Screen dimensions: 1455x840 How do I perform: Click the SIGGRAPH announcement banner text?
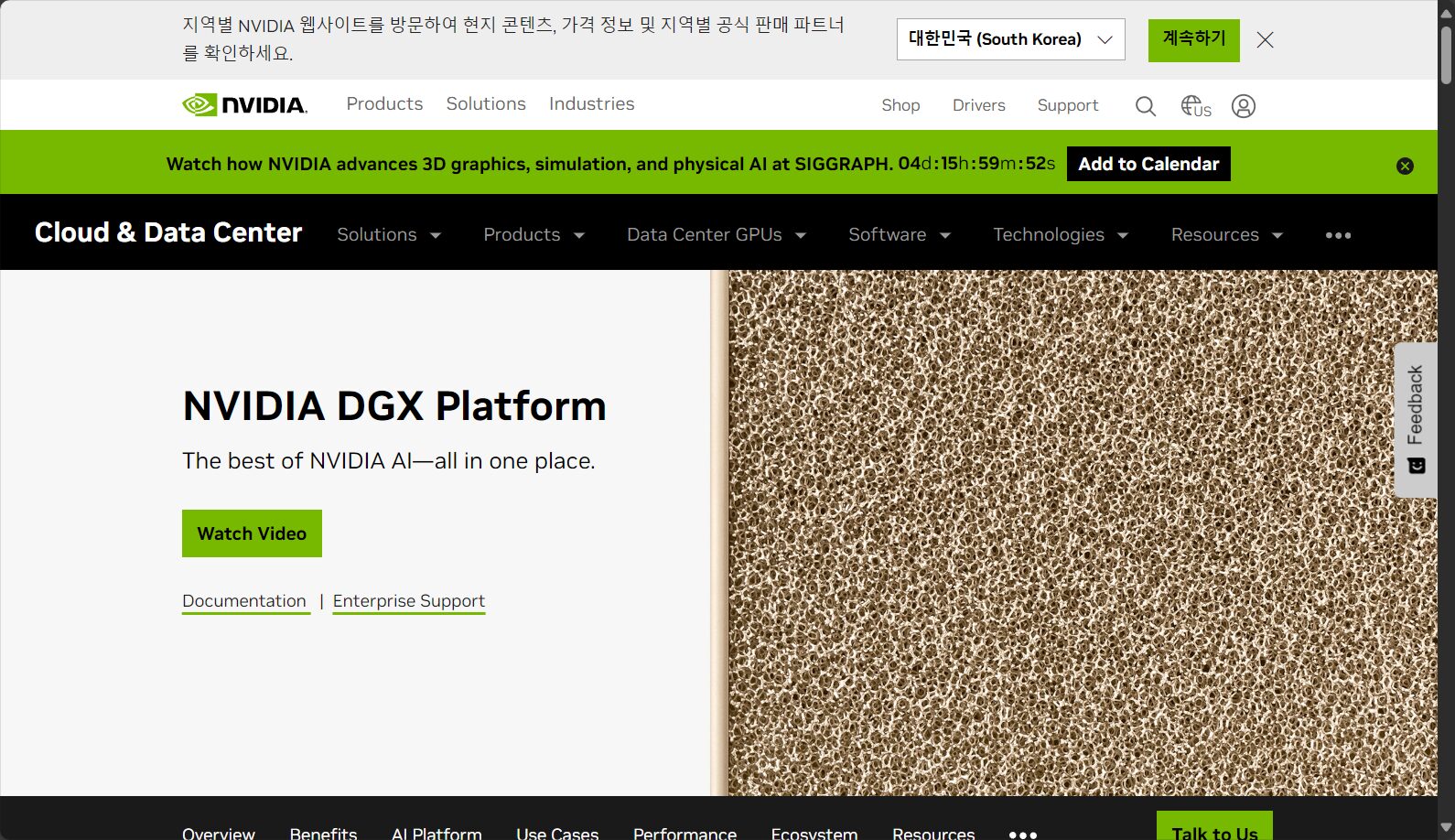pos(529,164)
